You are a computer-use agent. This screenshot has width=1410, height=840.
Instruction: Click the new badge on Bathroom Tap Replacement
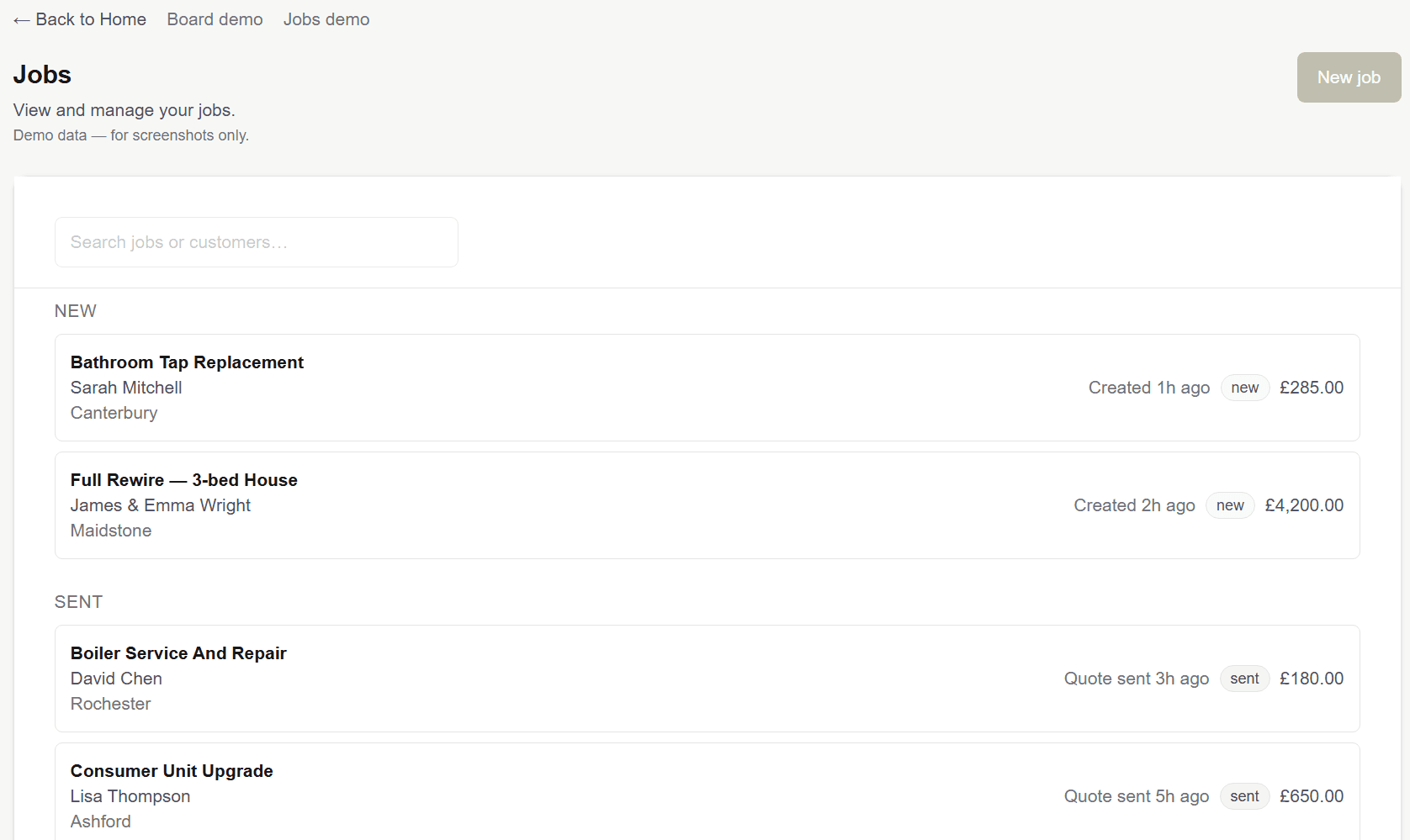click(1244, 388)
